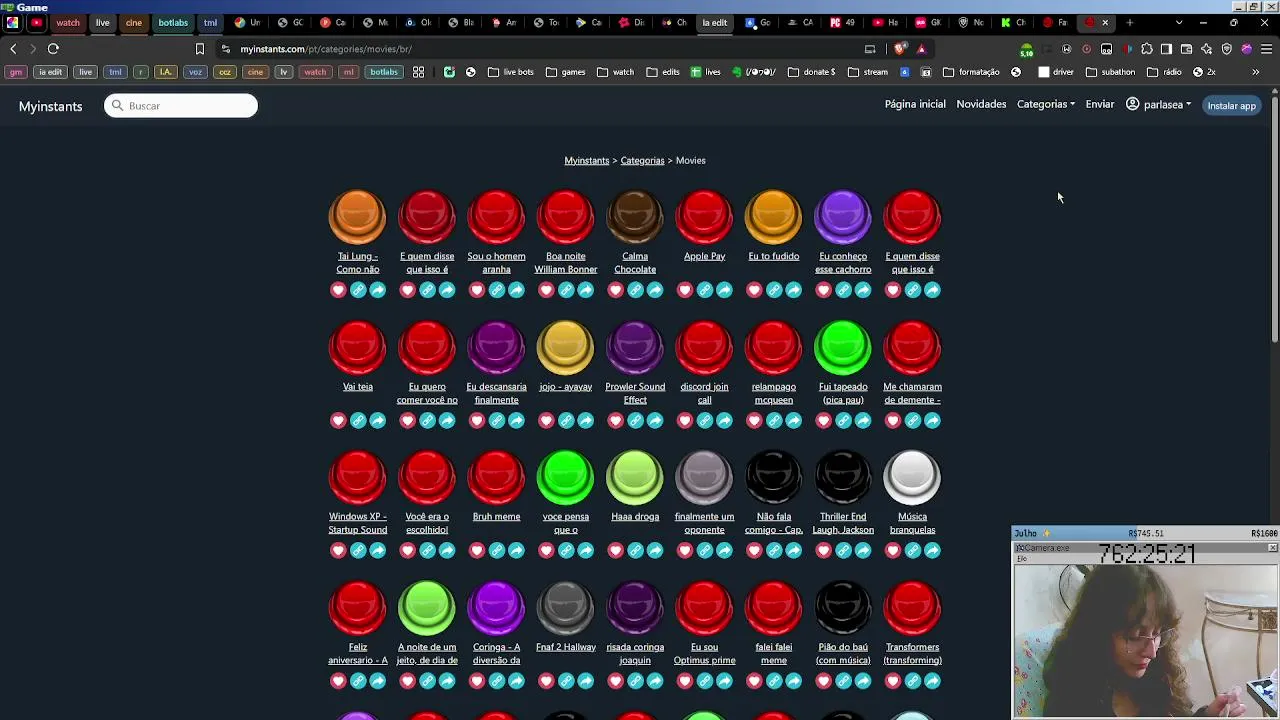This screenshot has height=720, width=1280.
Task: Select the browser address bar URL
Action: coord(326,49)
